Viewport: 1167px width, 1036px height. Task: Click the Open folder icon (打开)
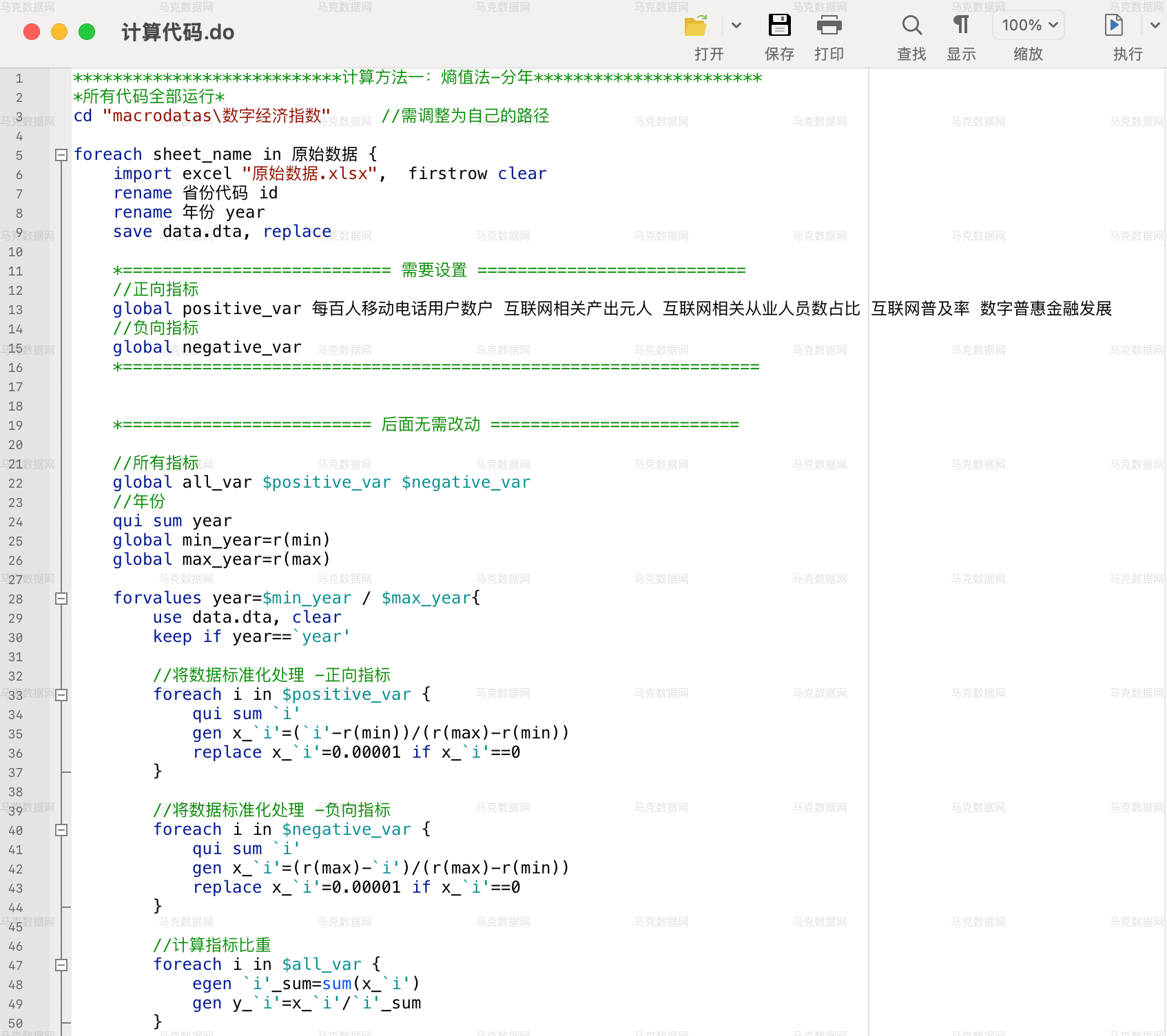[x=696, y=25]
